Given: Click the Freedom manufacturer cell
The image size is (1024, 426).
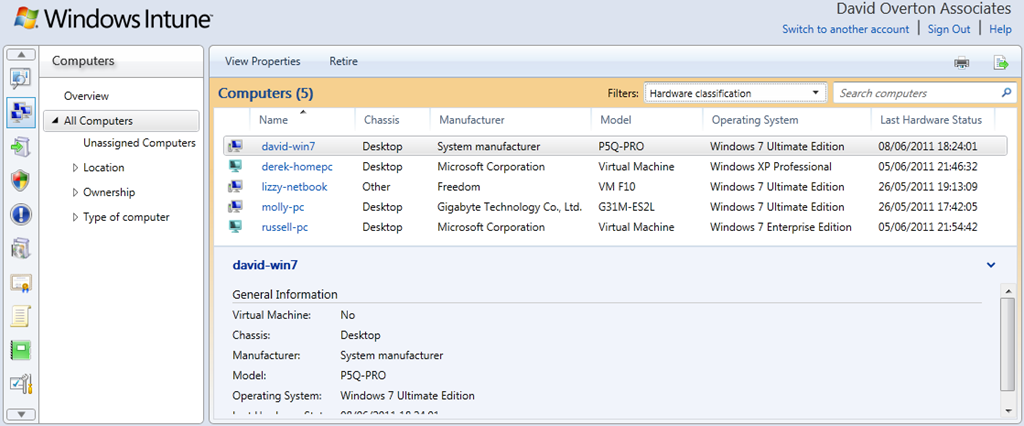Looking at the screenshot, I should [x=458, y=187].
